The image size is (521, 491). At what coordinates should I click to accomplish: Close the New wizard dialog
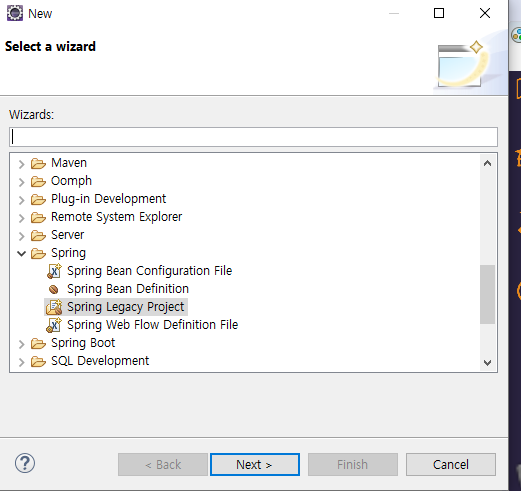[485, 13]
